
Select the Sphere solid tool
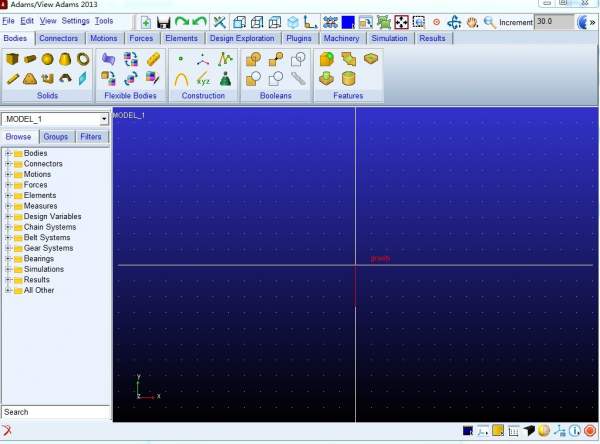pos(47,59)
